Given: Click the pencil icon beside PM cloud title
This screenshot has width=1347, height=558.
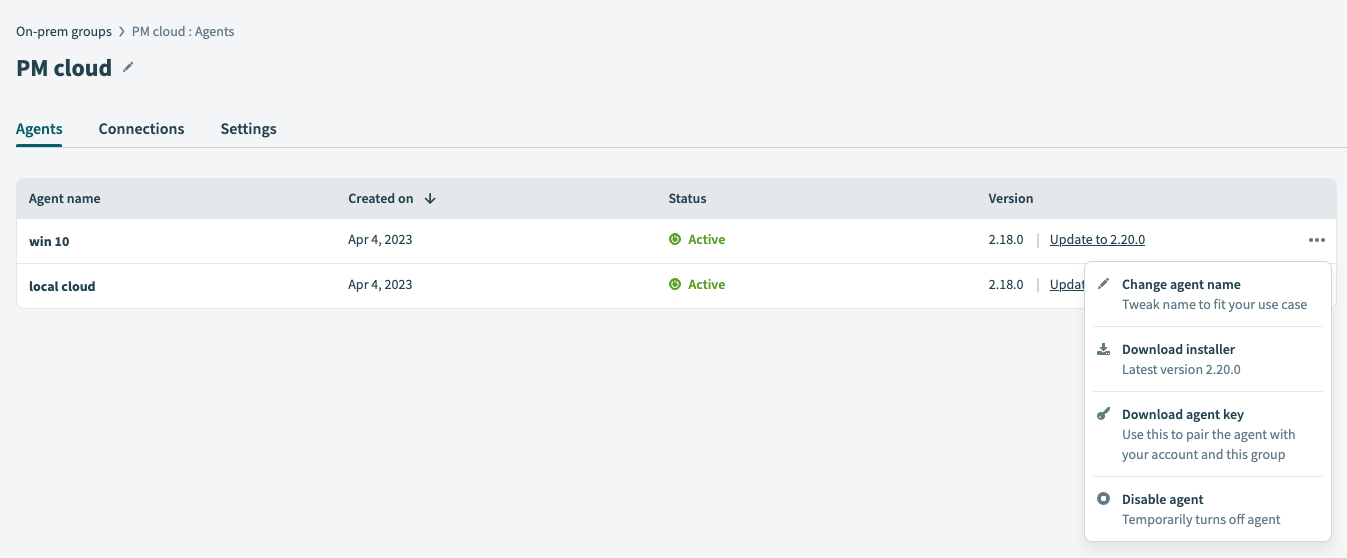Looking at the screenshot, I should (x=127, y=68).
